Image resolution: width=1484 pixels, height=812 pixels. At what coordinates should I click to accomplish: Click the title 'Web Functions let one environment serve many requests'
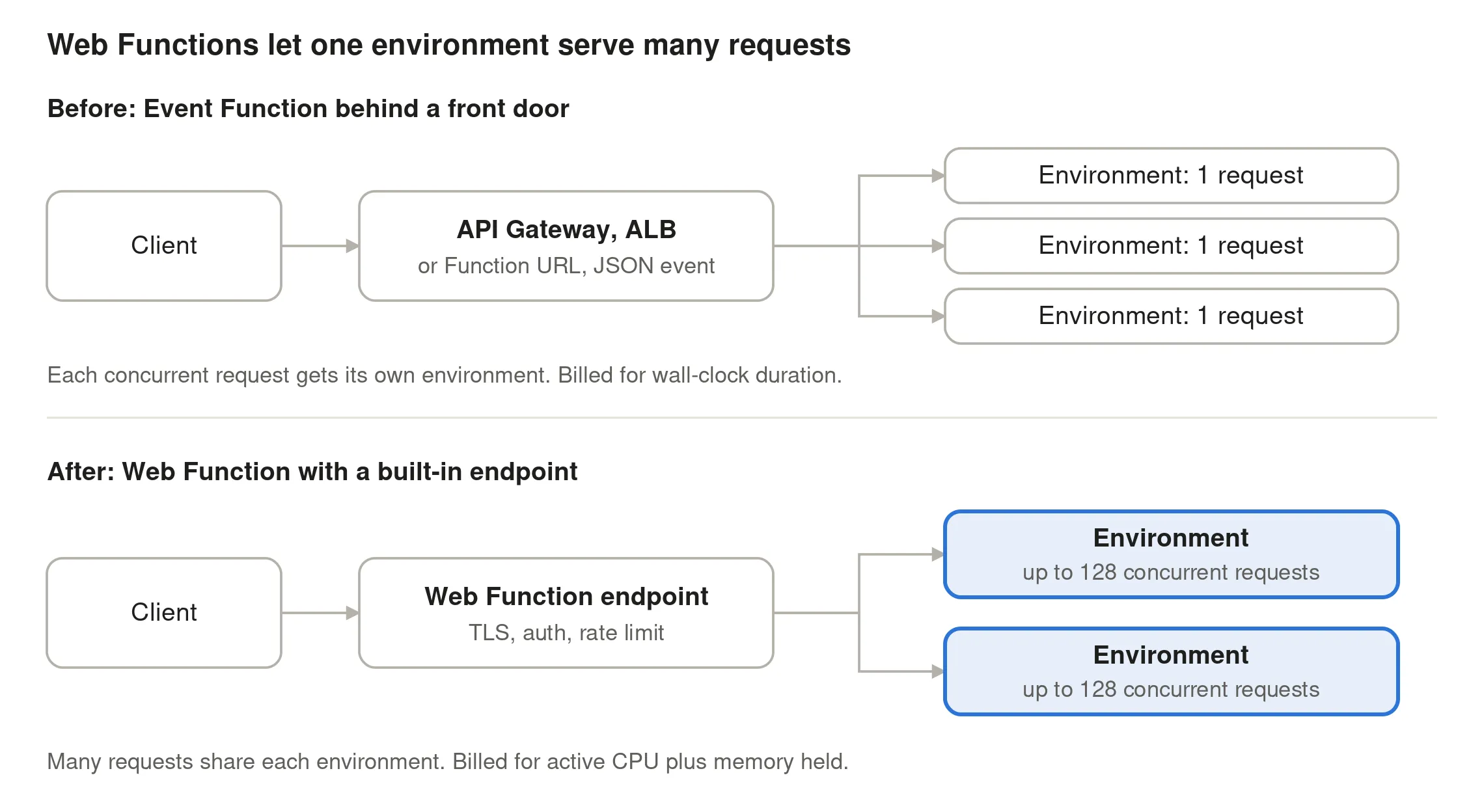tap(449, 46)
